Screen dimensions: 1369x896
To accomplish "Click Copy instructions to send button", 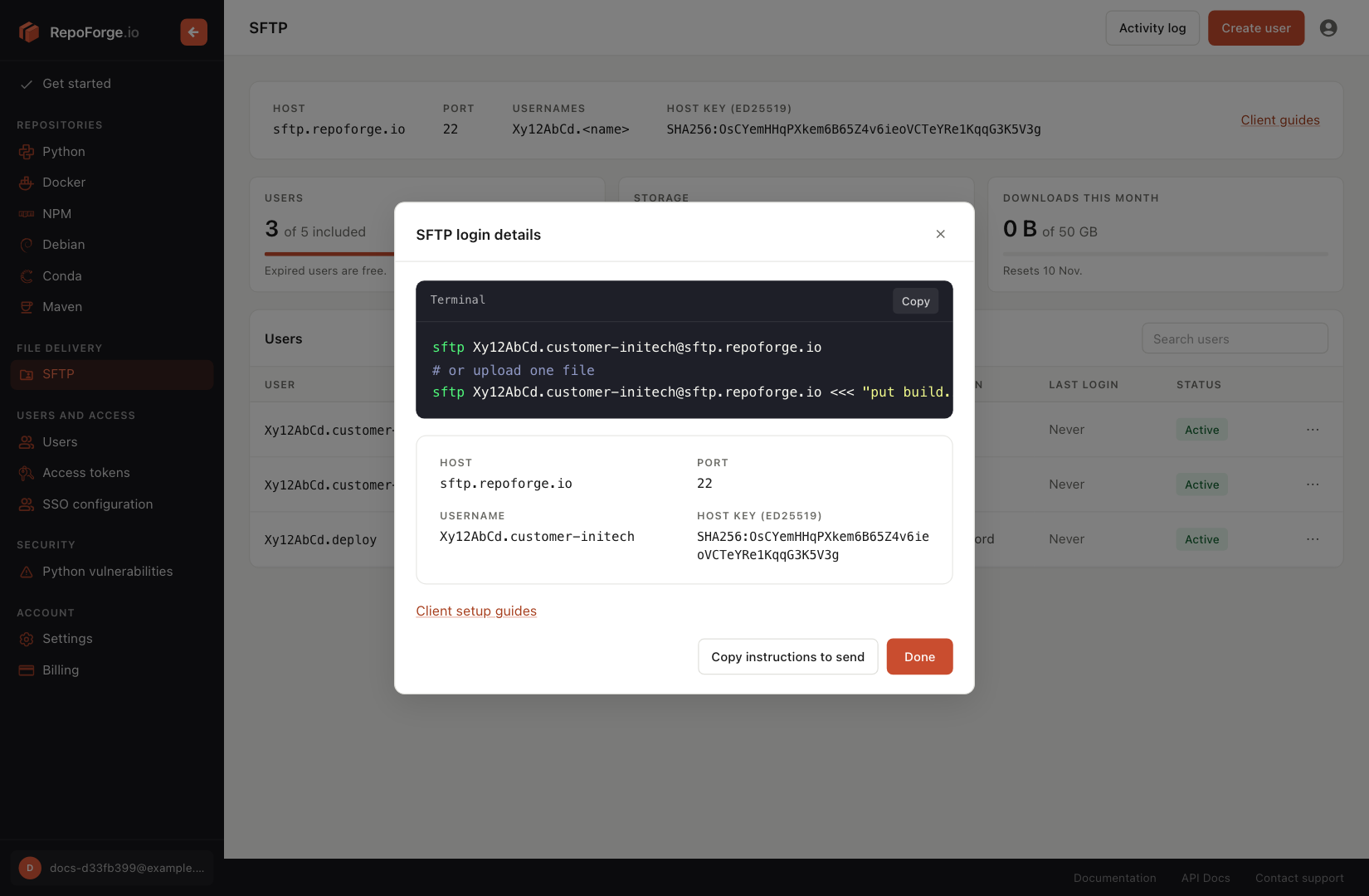I will tap(787, 656).
